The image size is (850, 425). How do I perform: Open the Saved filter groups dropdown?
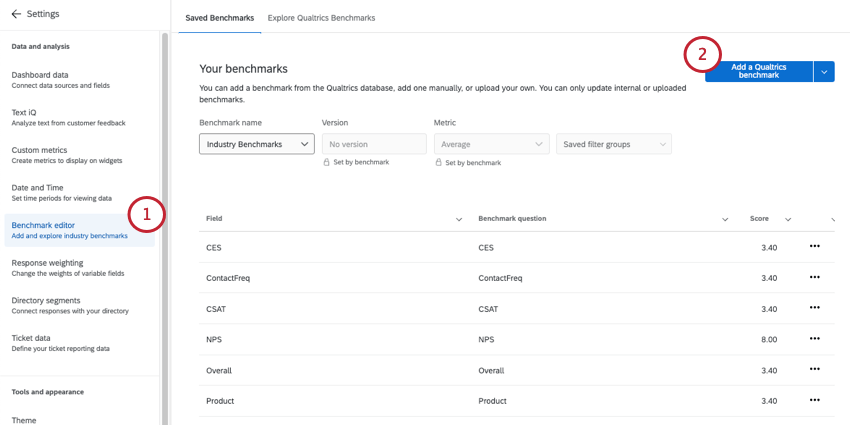[x=613, y=144]
